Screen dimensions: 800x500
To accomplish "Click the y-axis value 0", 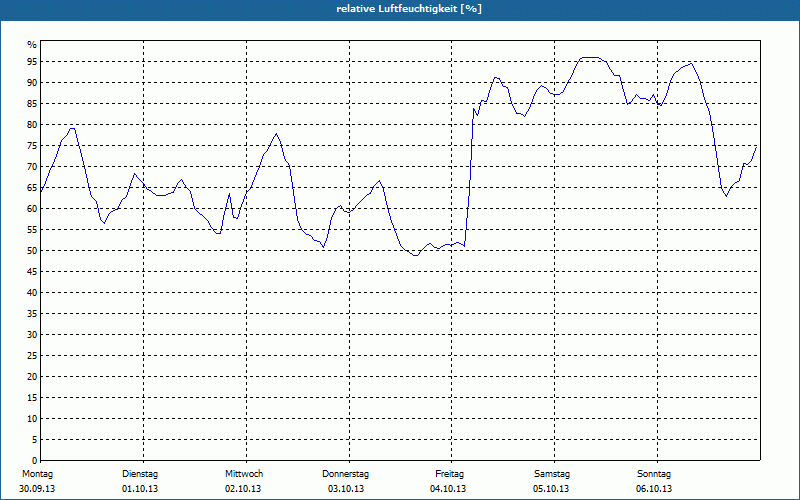I will (x=34, y=461).
